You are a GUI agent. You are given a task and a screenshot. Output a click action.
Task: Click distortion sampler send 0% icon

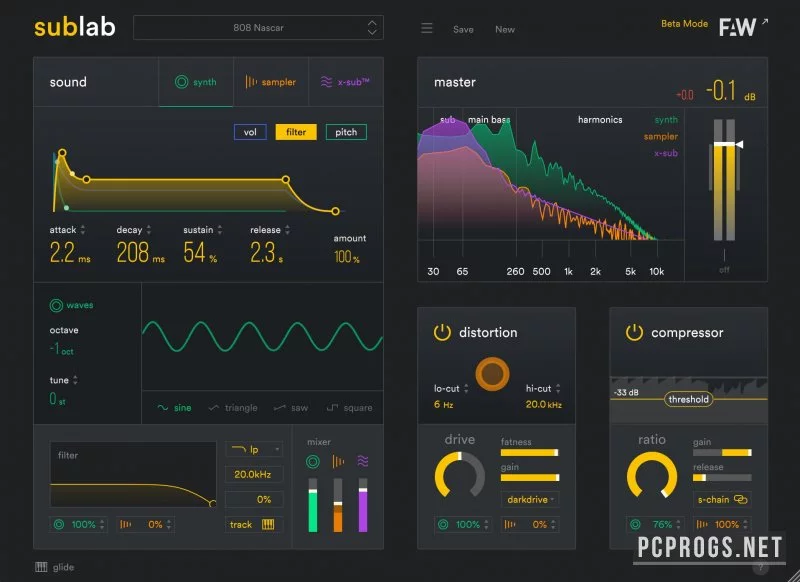tap(509, 524)
